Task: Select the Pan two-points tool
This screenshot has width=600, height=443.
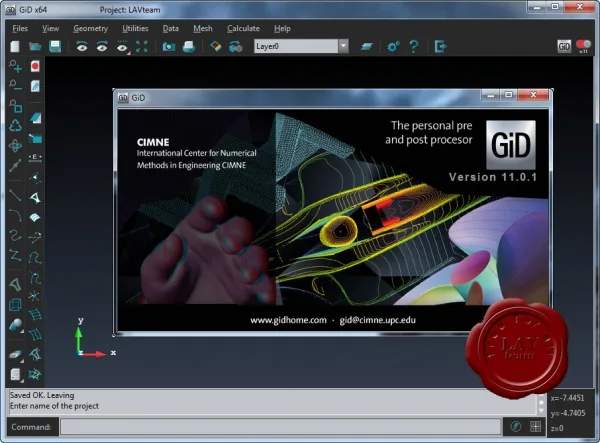Action: (15, 166)
